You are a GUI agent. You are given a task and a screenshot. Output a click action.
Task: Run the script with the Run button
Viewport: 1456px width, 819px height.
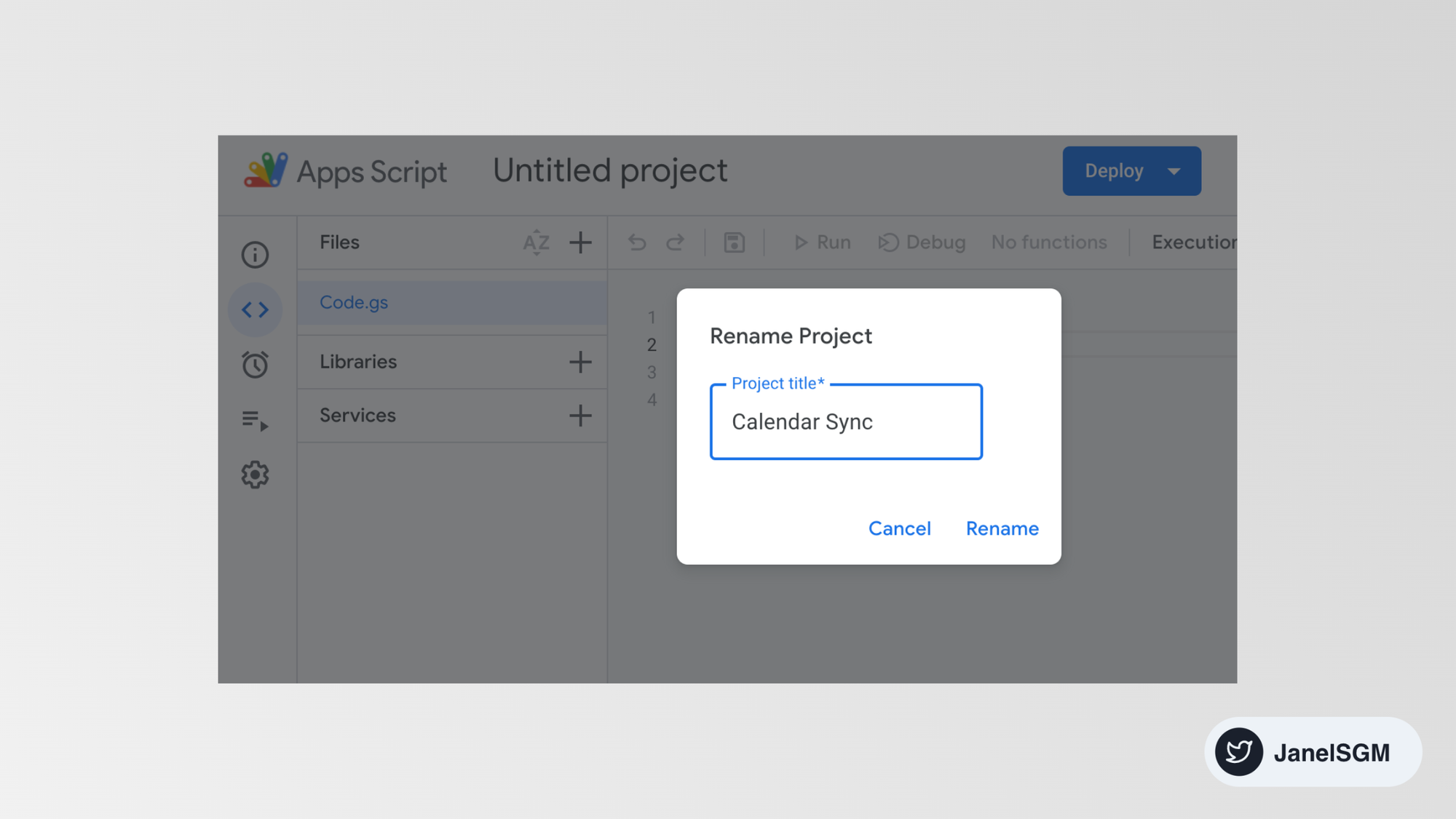click(x=822, y=242)
